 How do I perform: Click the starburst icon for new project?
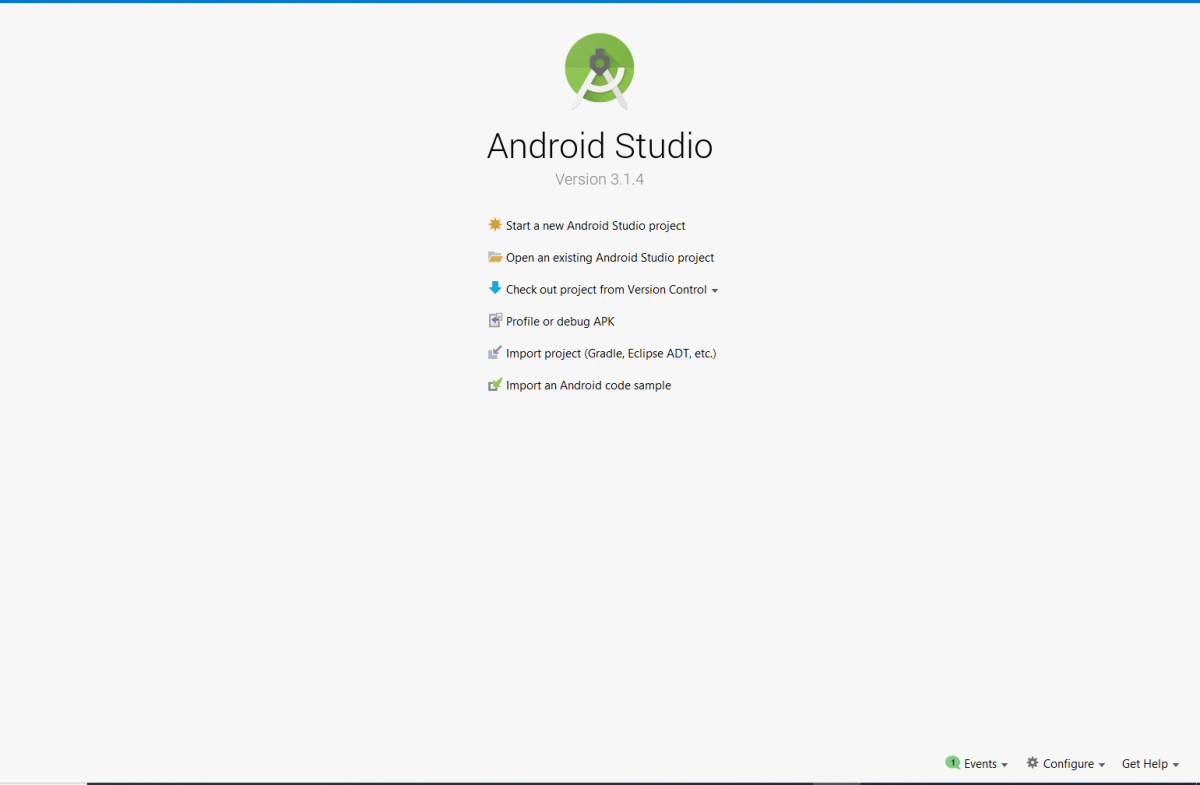click(x=495, y=225)
